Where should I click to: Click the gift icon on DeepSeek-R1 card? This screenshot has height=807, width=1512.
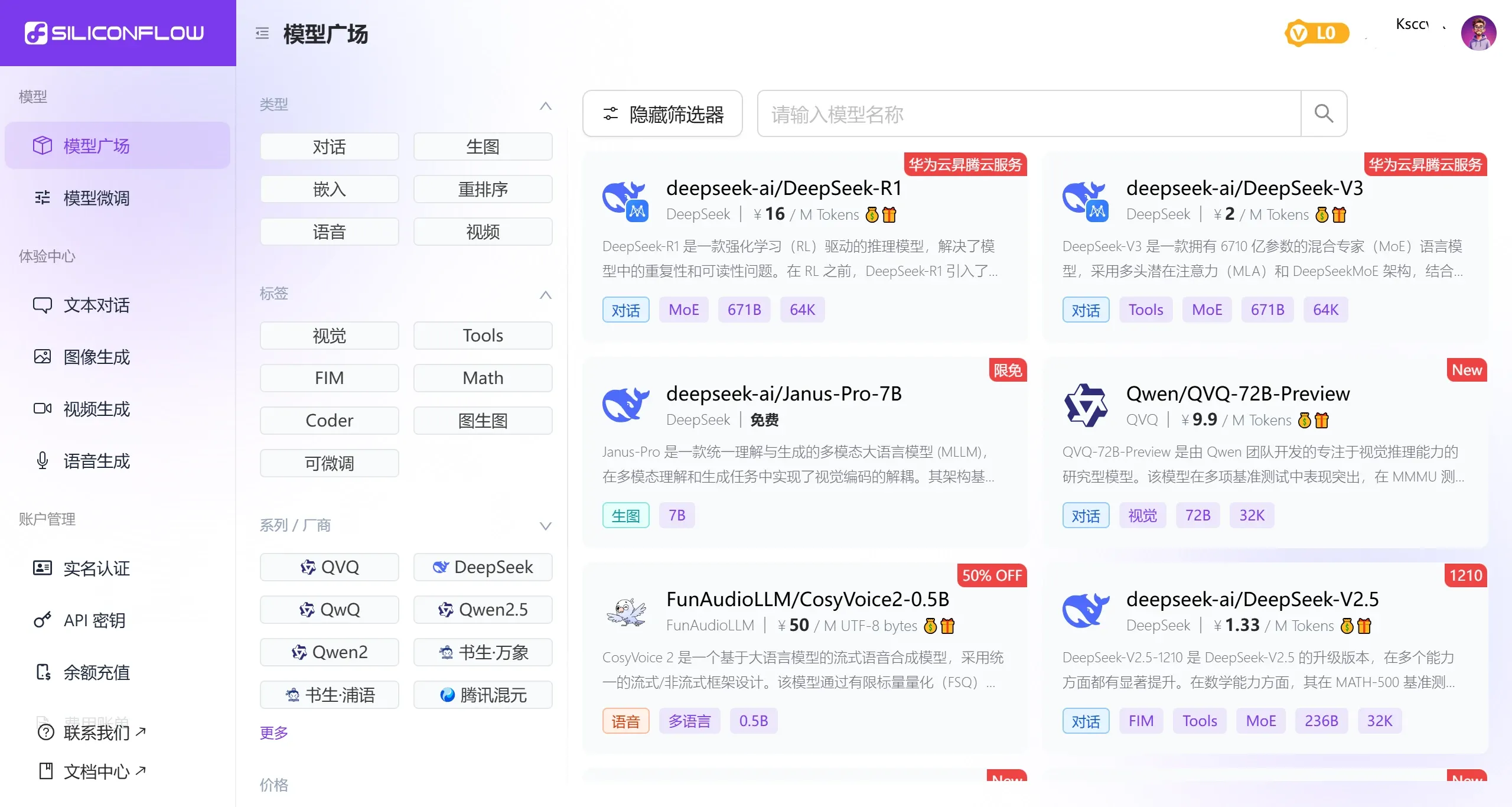pyautogui.click(x=889, y=214)
